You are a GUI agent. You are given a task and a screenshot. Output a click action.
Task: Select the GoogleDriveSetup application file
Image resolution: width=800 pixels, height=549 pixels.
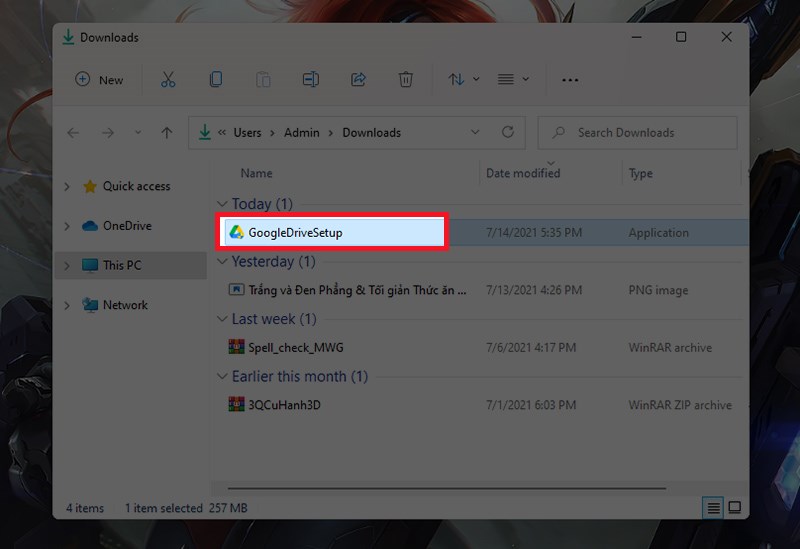(295, 233)
